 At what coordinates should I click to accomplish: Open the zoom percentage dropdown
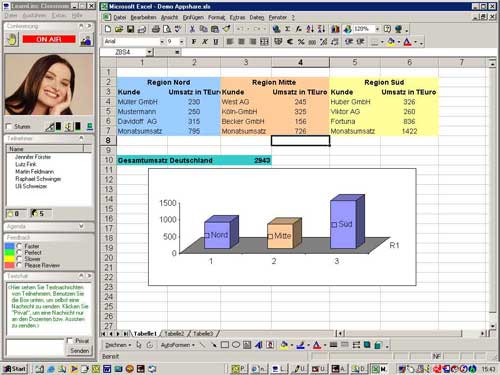click(377, 29)
